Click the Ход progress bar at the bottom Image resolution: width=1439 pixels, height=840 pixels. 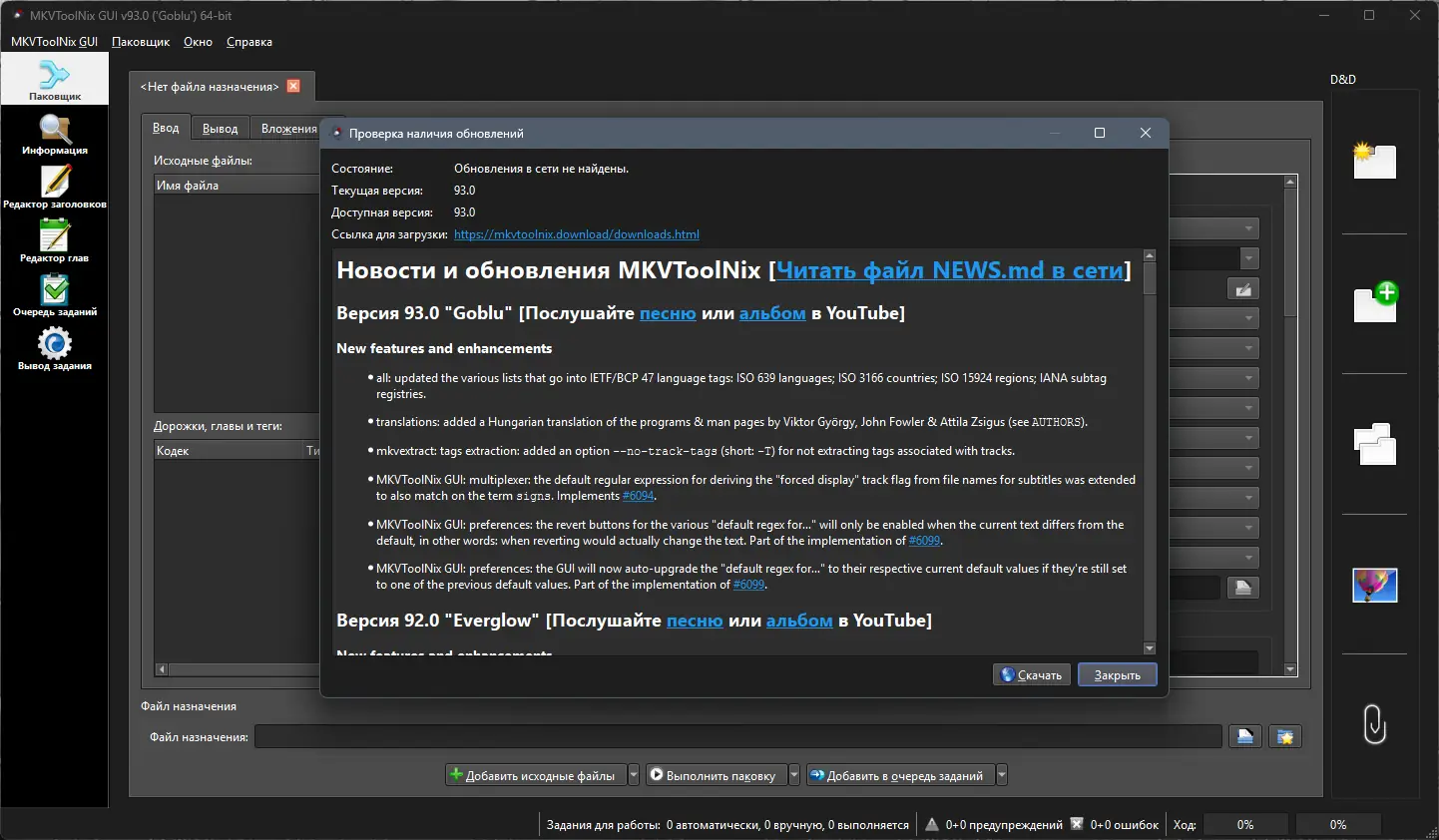[x=1245, y=824]
